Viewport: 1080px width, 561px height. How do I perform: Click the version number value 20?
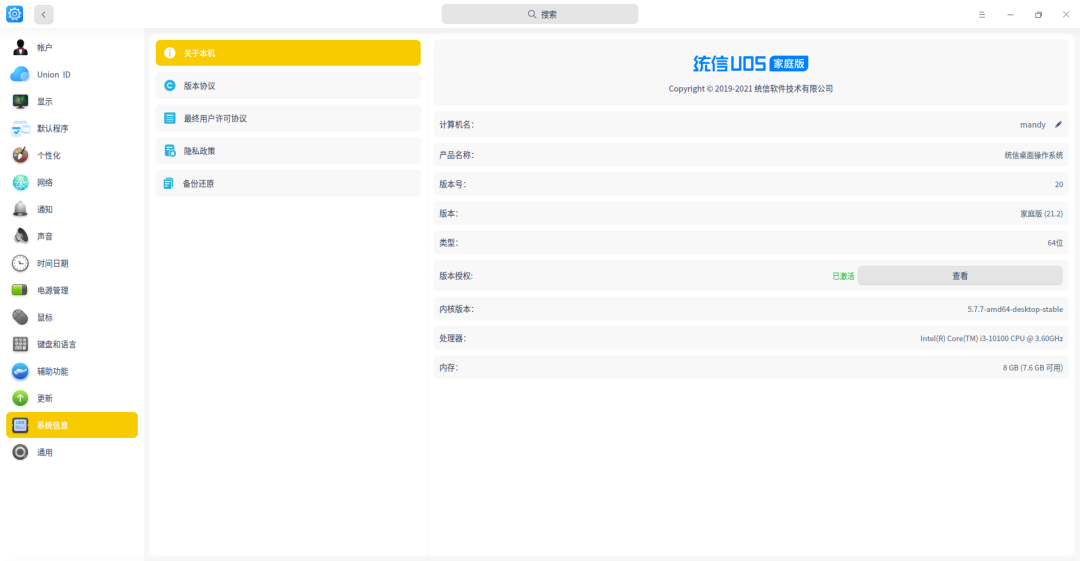pos(1059,184)
